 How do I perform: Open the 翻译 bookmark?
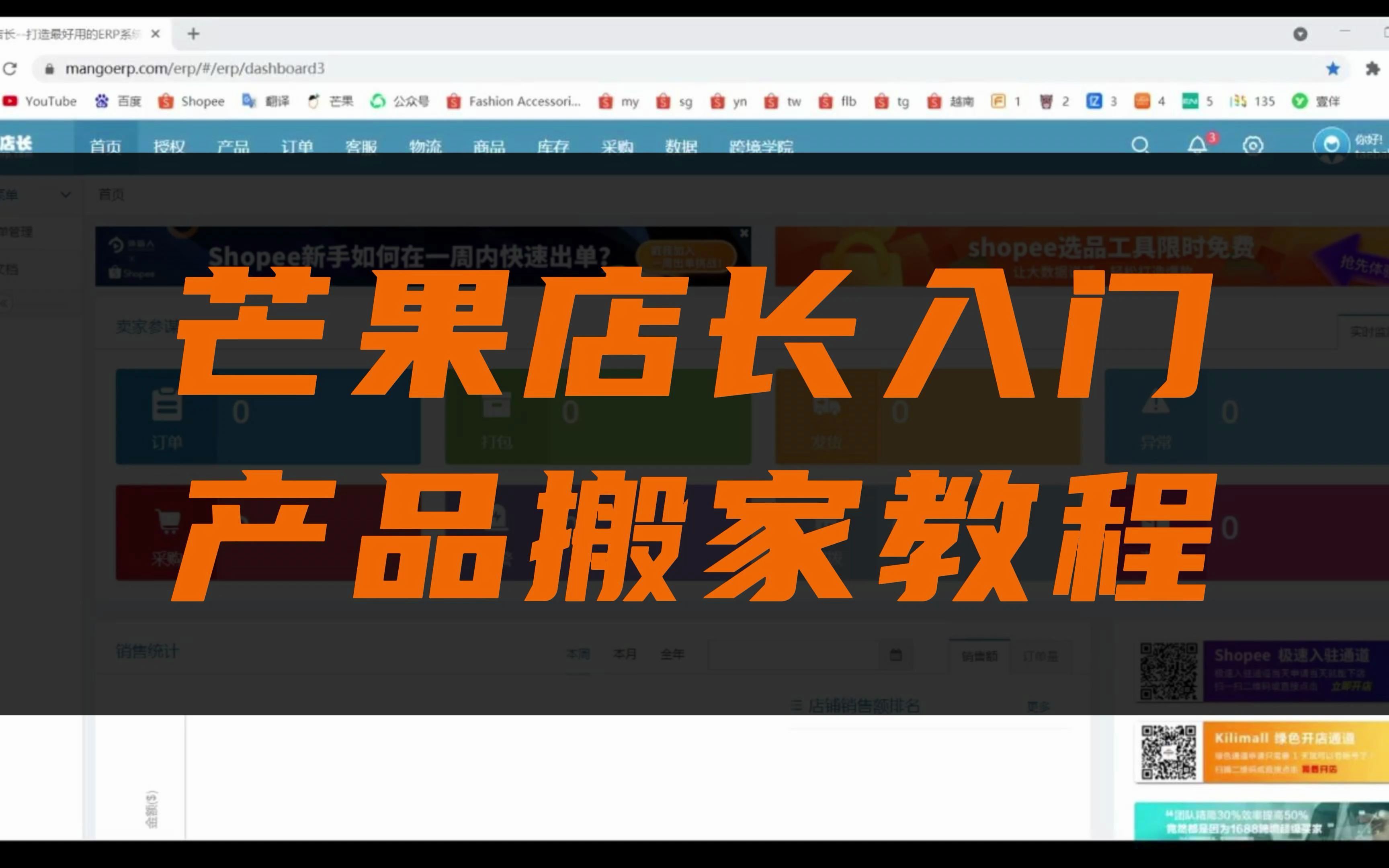tap(265, 102)
